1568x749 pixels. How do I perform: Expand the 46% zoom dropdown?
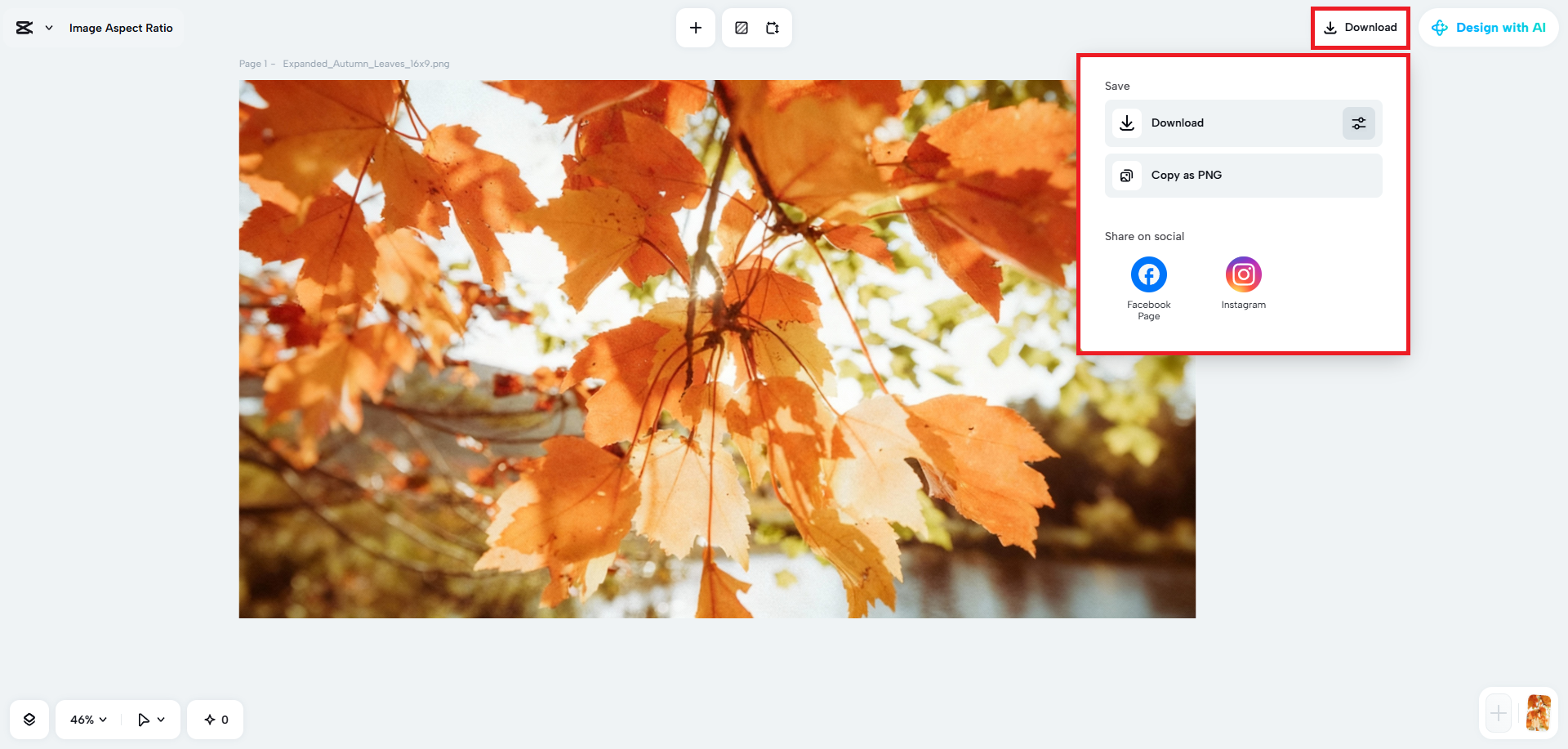[88, 720]
